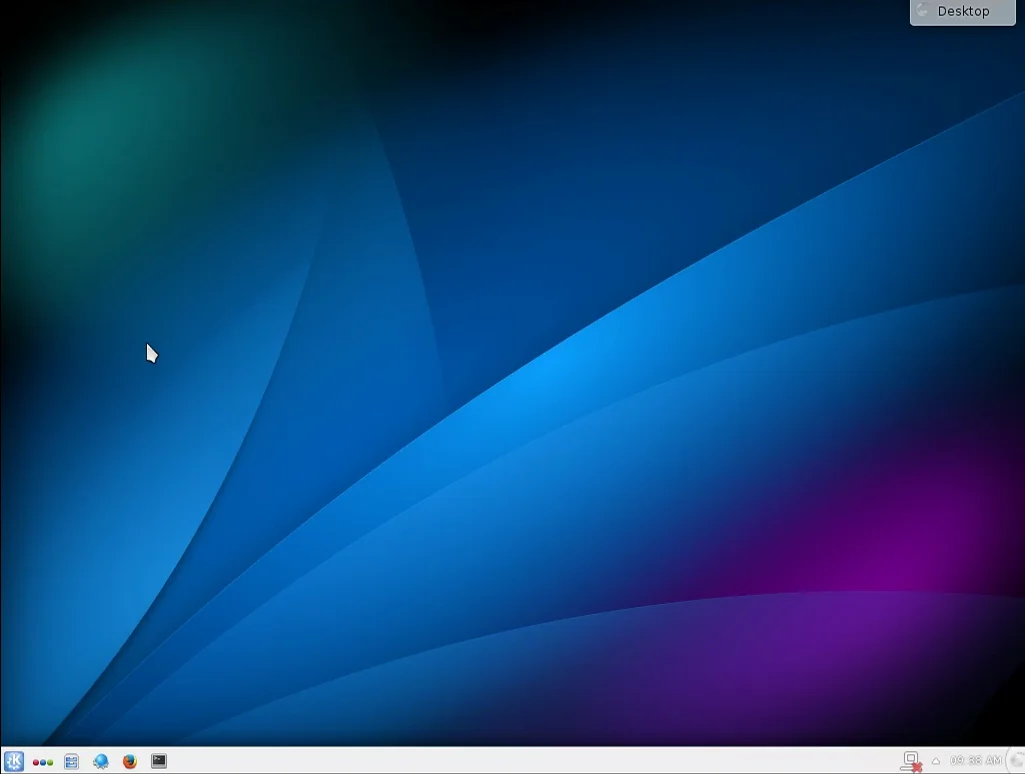Open the Desktop toolbox menu
Viewport: 1025px width, 774px height.
click(962, 11)
